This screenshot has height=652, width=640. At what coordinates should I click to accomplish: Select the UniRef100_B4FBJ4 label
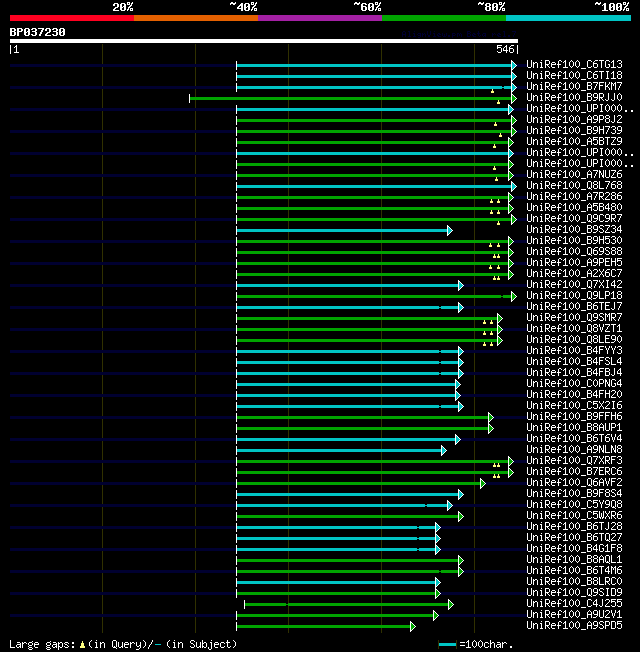click(574, 373)
